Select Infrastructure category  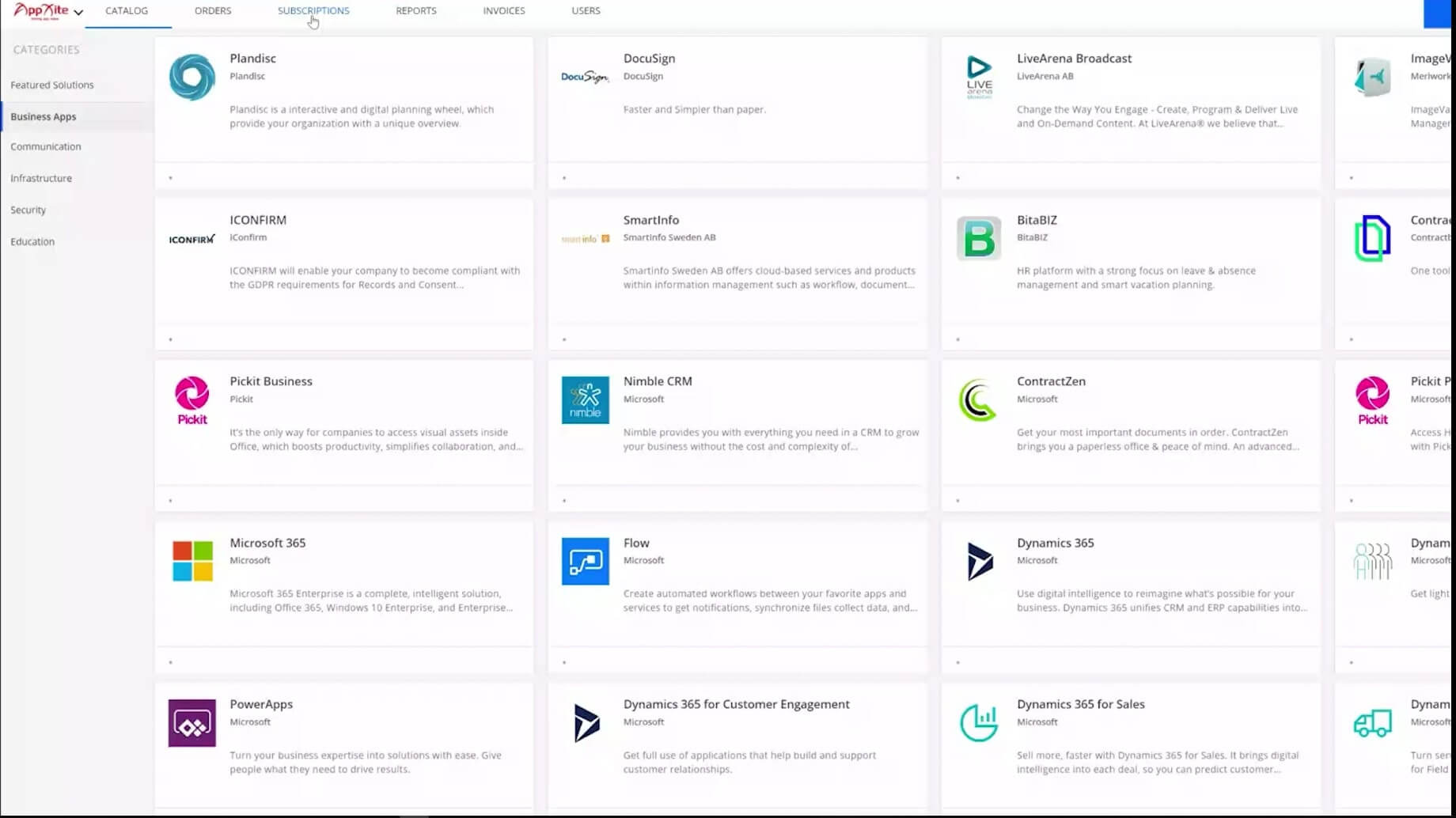pos(41,178)
